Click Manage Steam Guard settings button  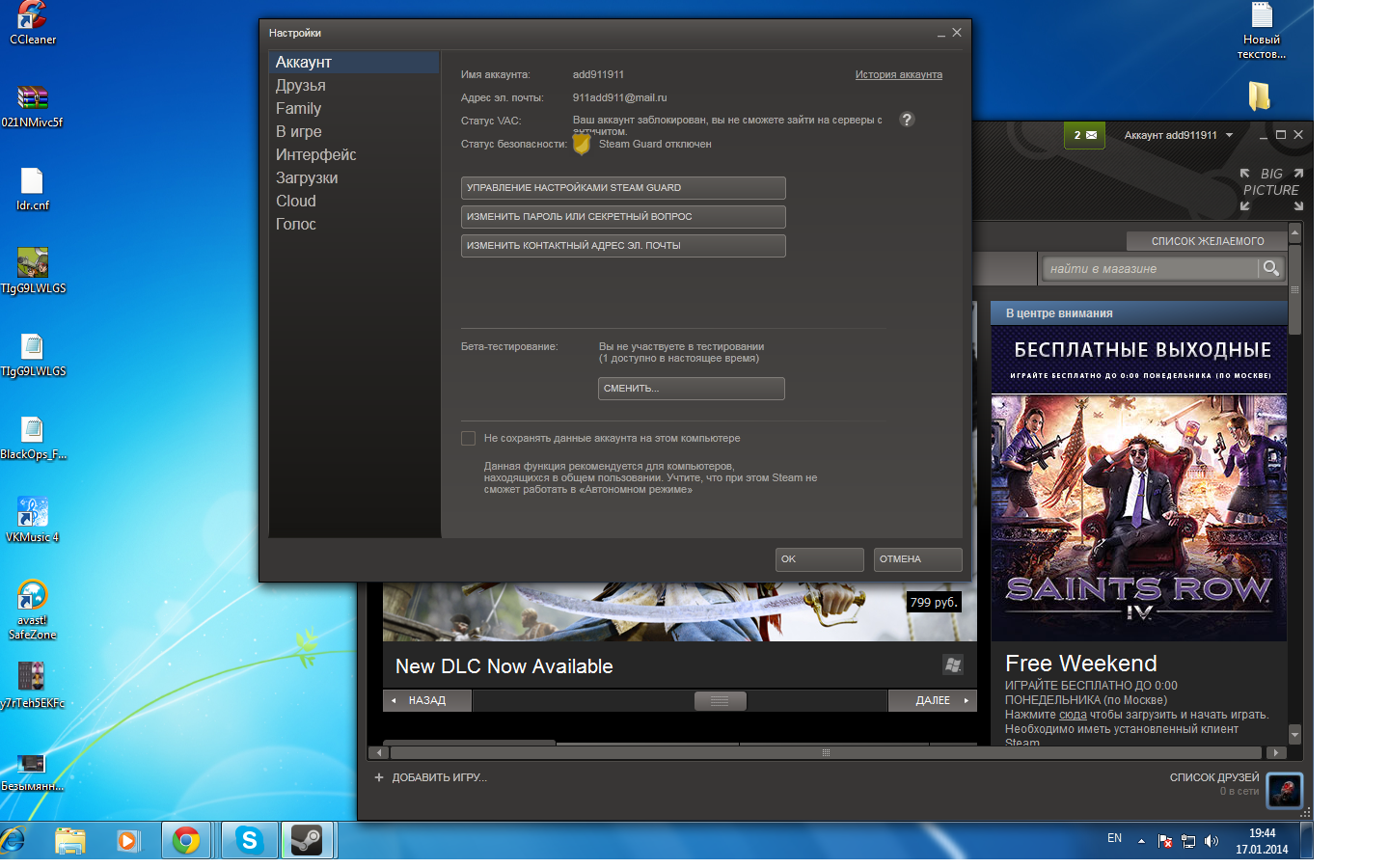click(x=622, y=188)
